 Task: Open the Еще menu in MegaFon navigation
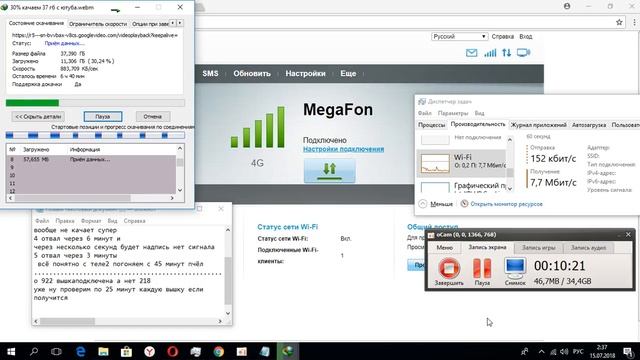point(348,73)
